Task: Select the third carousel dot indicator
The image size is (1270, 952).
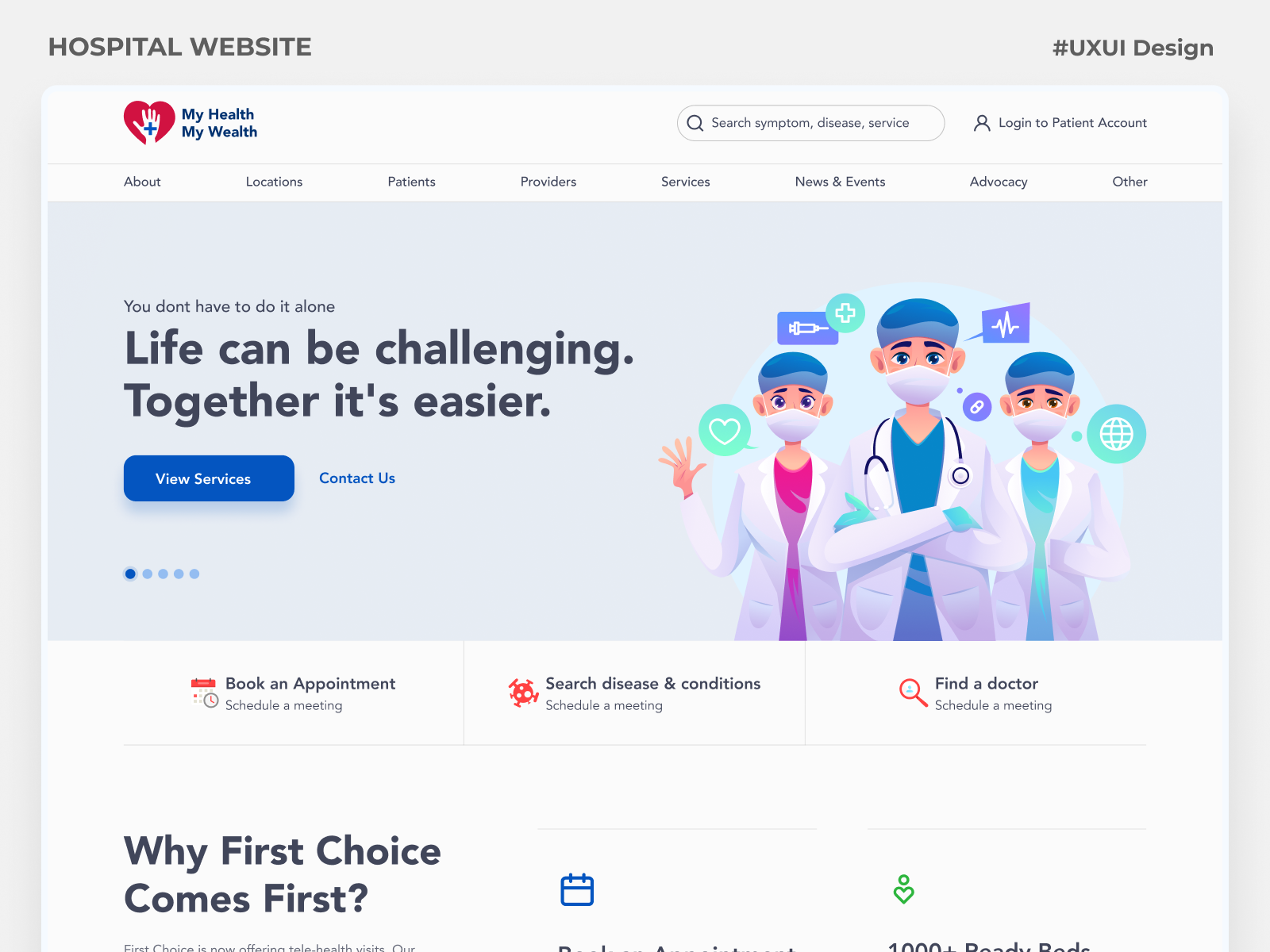Action: [163, 574]
